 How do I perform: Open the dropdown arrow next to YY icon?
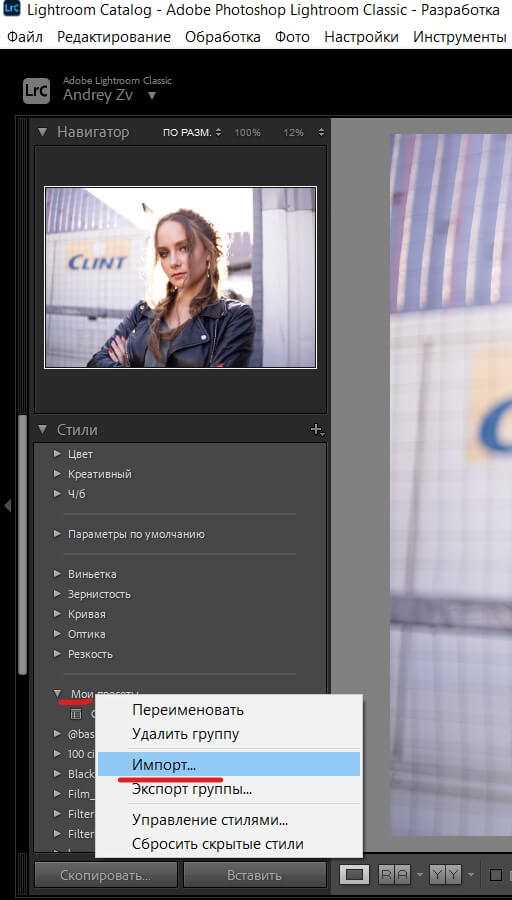click(470, 875)
